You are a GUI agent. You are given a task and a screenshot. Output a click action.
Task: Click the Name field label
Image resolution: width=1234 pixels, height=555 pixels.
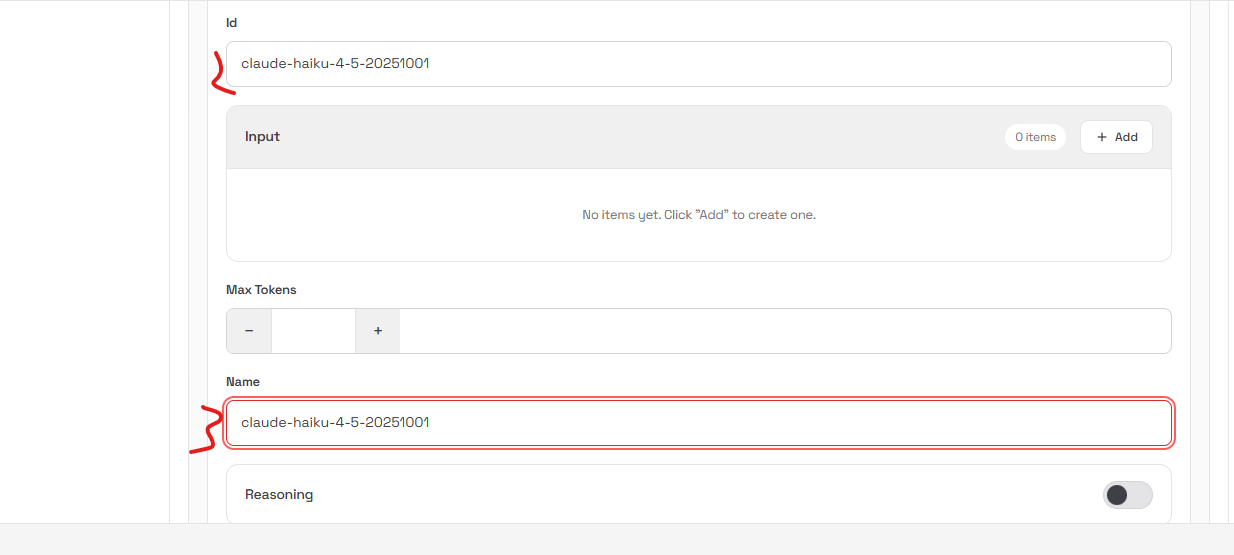point(243,382)
